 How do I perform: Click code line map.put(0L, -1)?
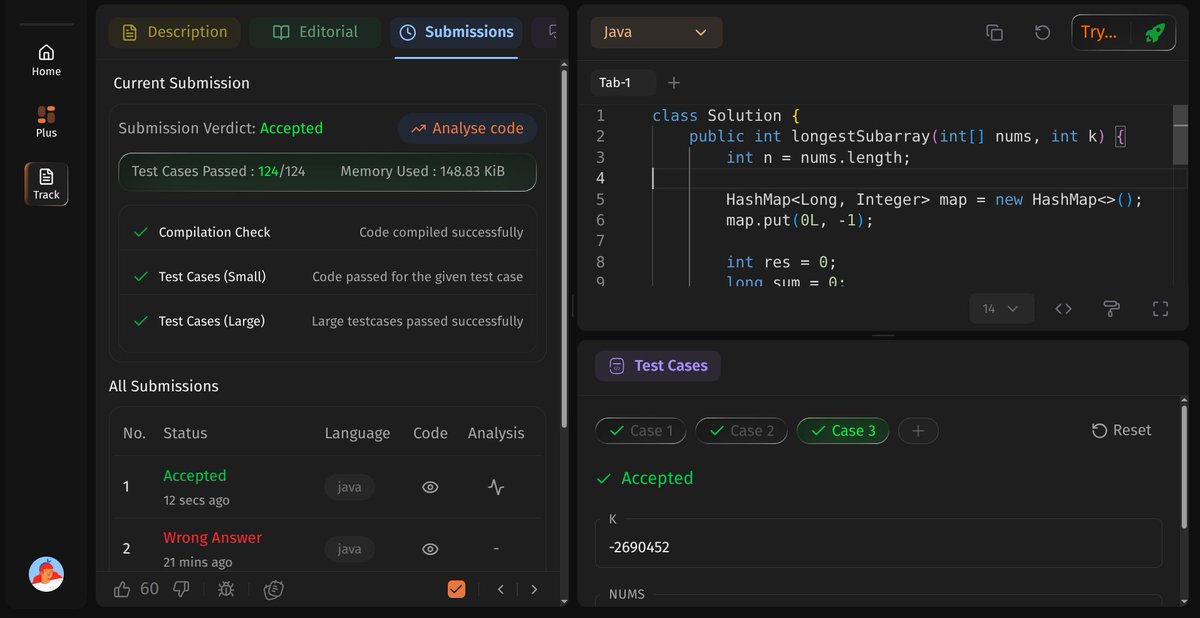[x=799, y=220]
